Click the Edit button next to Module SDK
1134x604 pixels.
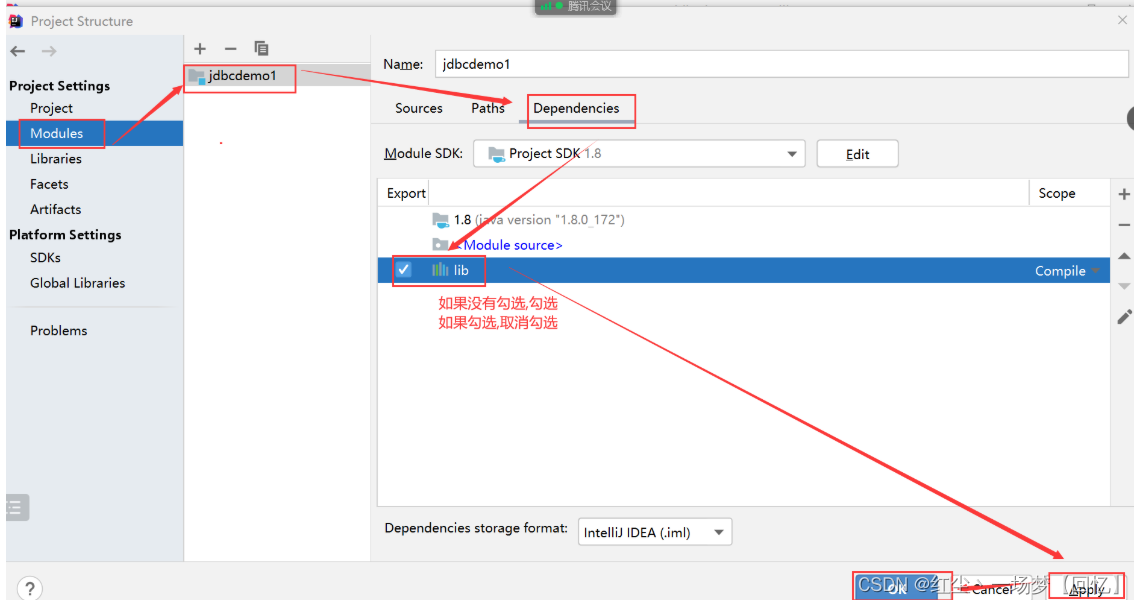tap(857, 153)
